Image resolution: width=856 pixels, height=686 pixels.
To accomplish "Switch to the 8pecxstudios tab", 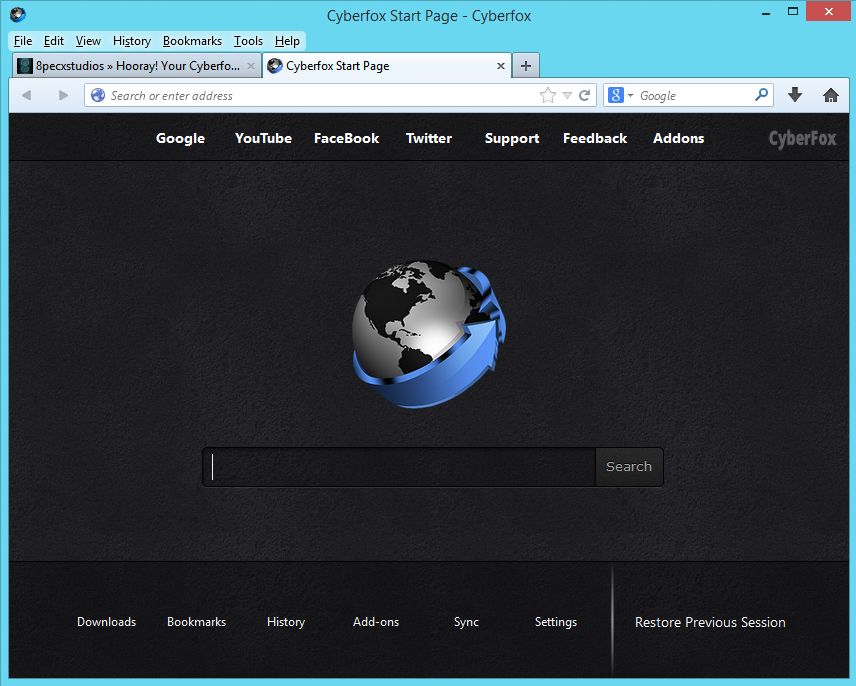I will (136, 66).
